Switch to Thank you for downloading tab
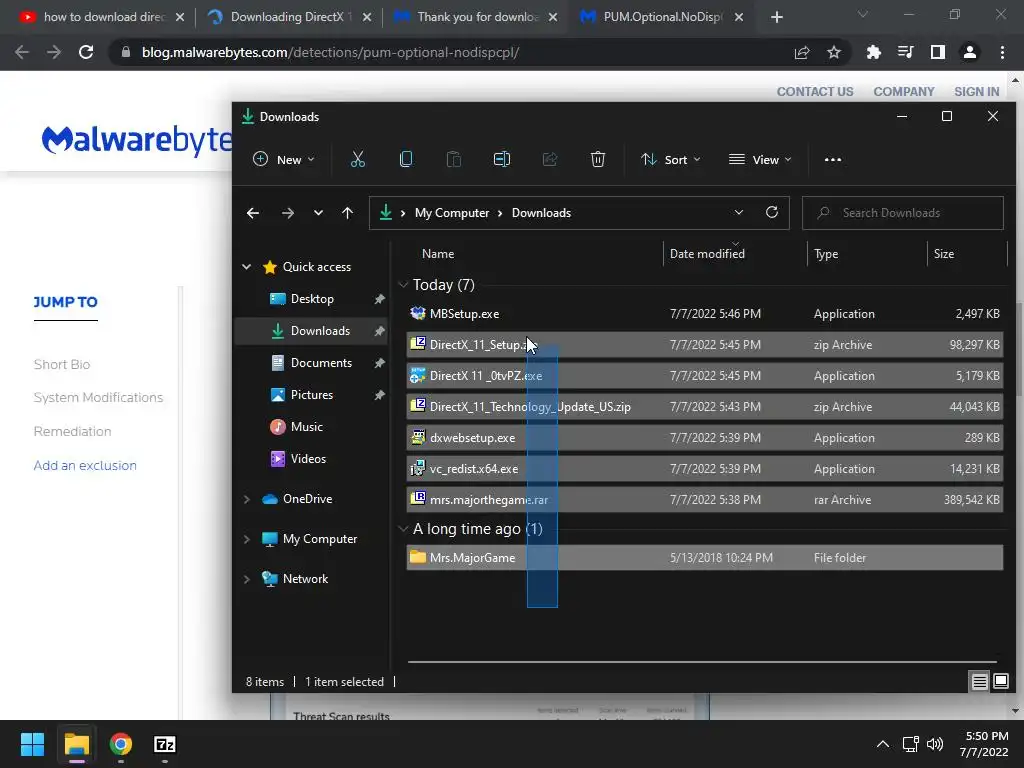1024x768 pixels. point(475,17)
